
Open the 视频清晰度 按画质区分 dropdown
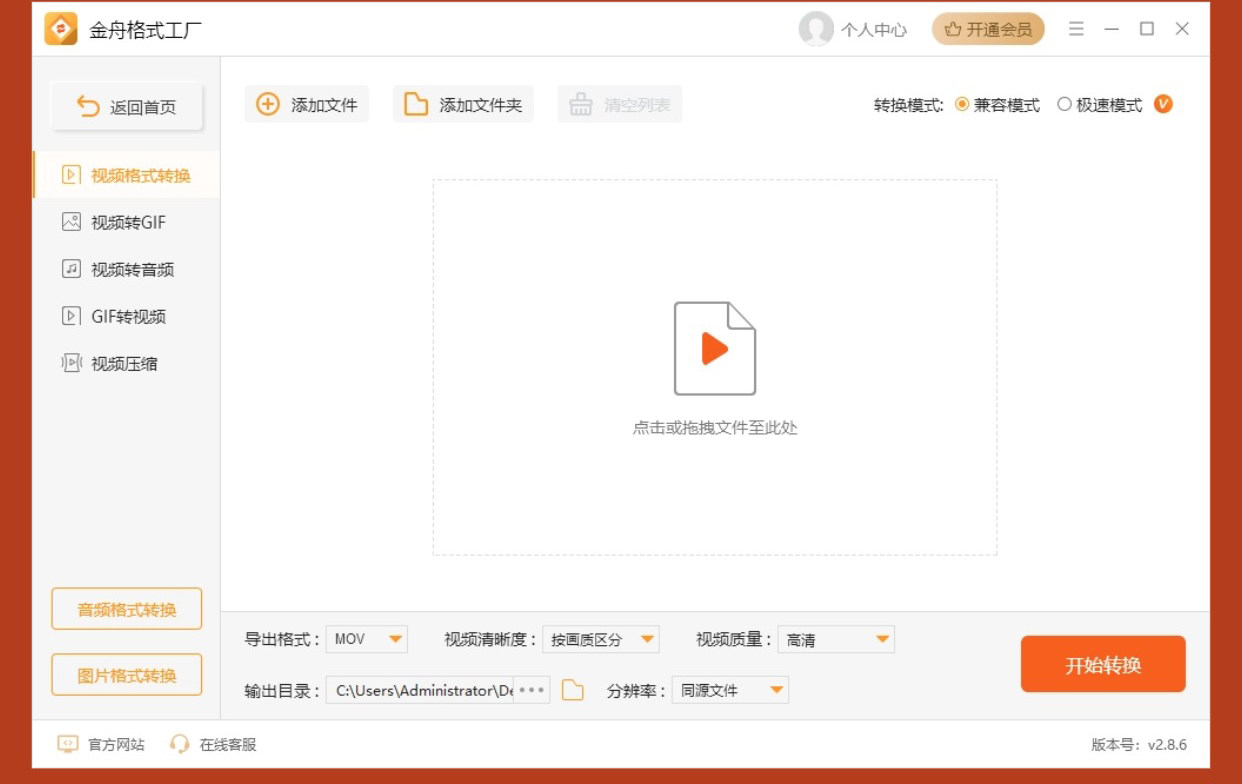click(601, 639)
